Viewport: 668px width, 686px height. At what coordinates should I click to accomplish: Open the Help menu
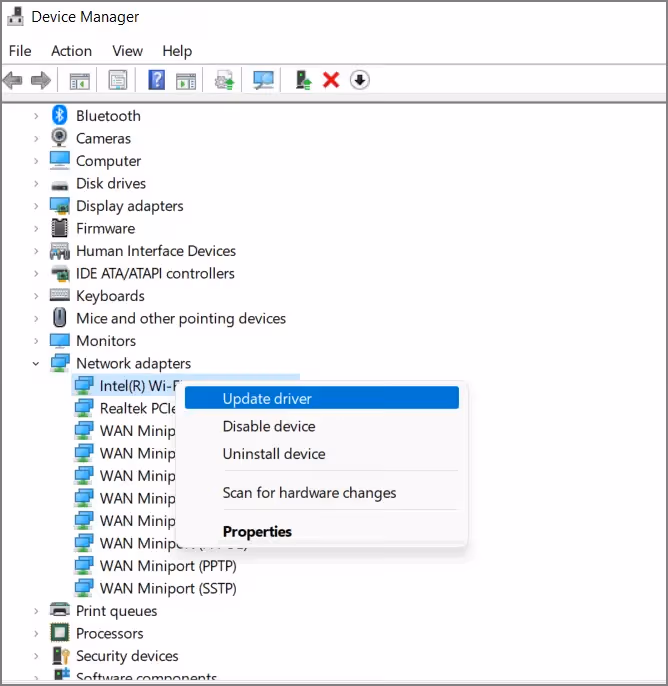177,51
